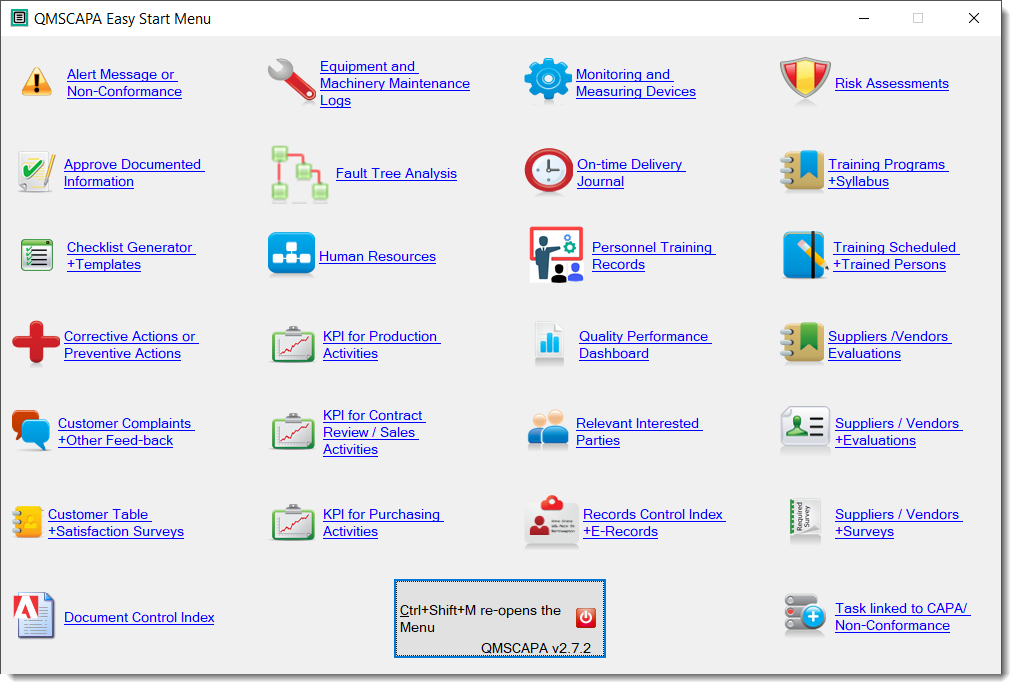Click the red cross icon for Corrective Actions
Screen dimensions: 1017x689
point(36,343)
